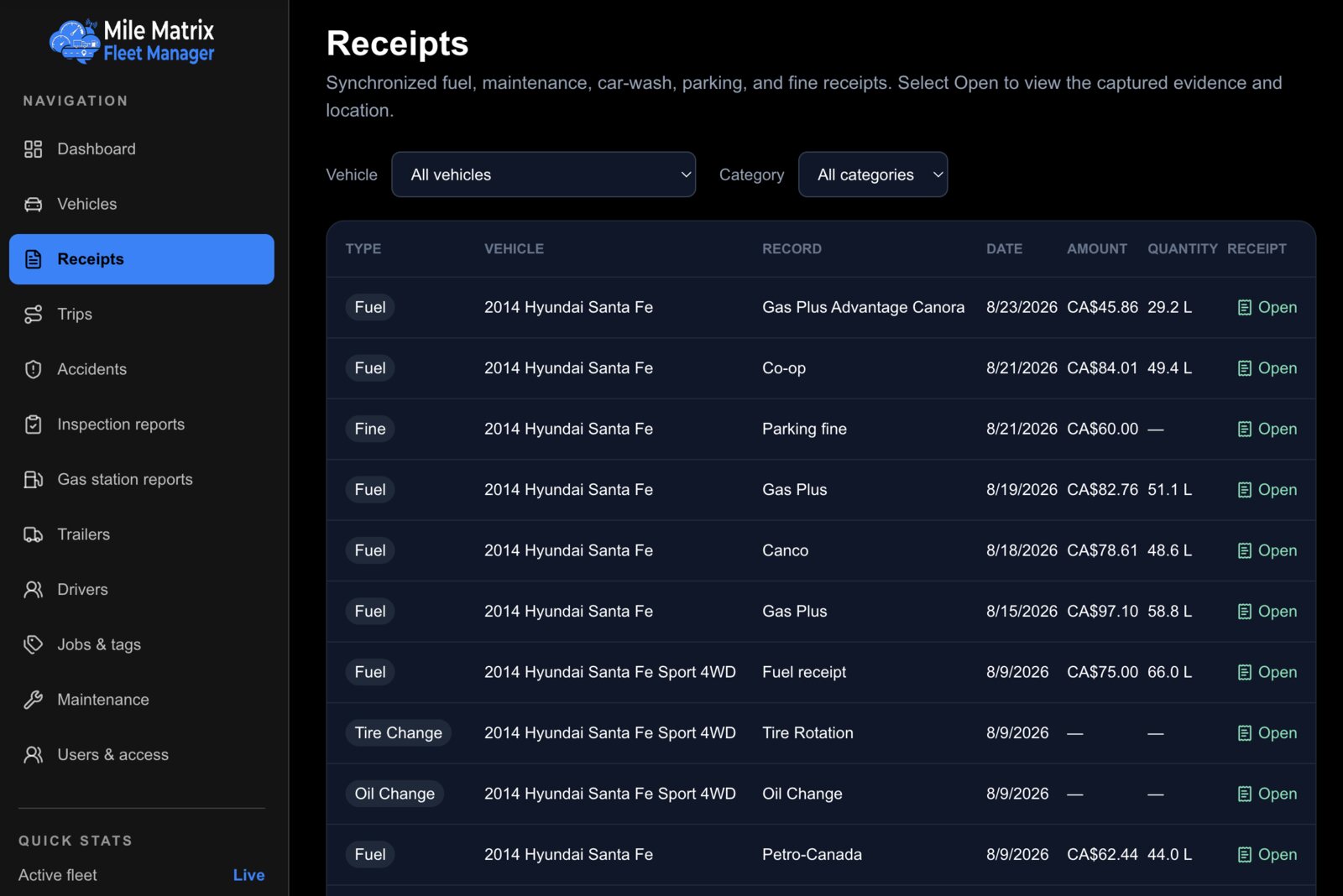Go to Accidents section
The image size is (1343, 896).
coord(142,369)
